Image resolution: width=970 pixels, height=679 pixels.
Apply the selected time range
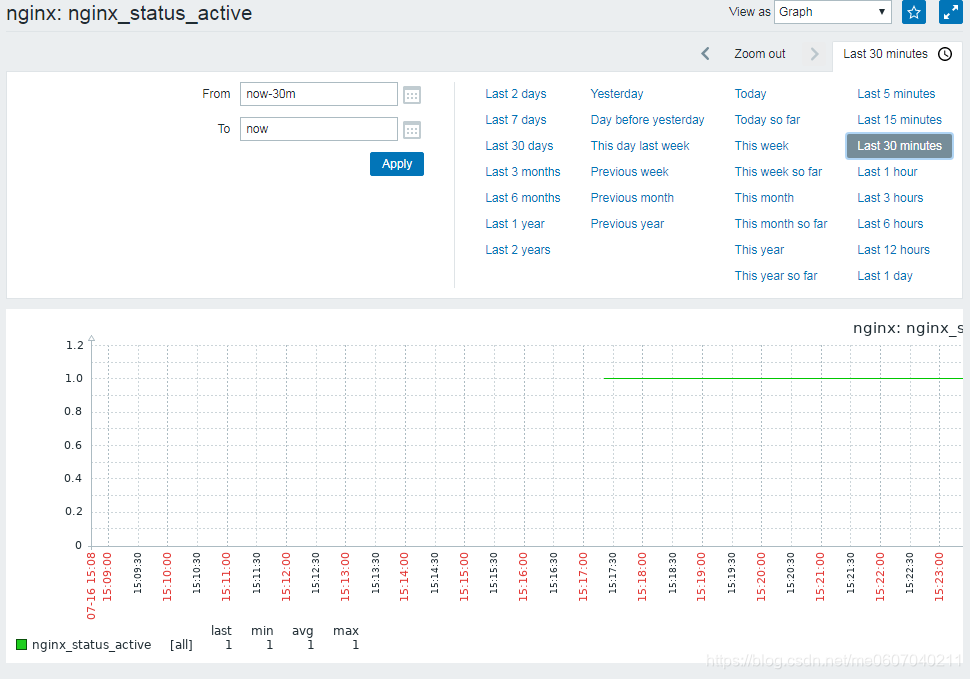397,164
